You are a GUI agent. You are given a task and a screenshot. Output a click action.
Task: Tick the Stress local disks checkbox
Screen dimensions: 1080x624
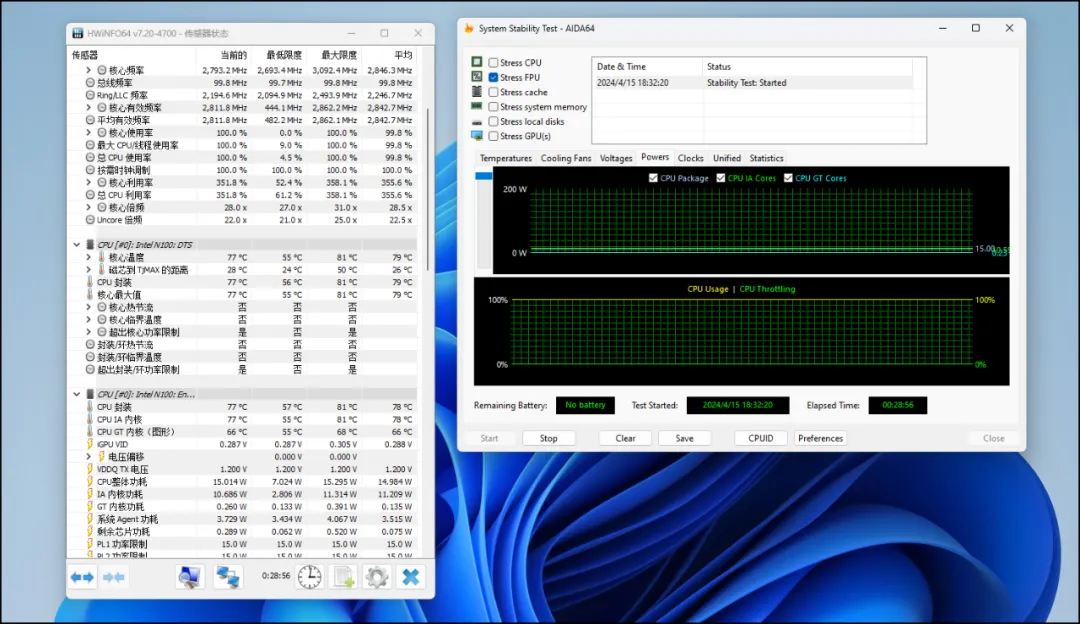493,121
